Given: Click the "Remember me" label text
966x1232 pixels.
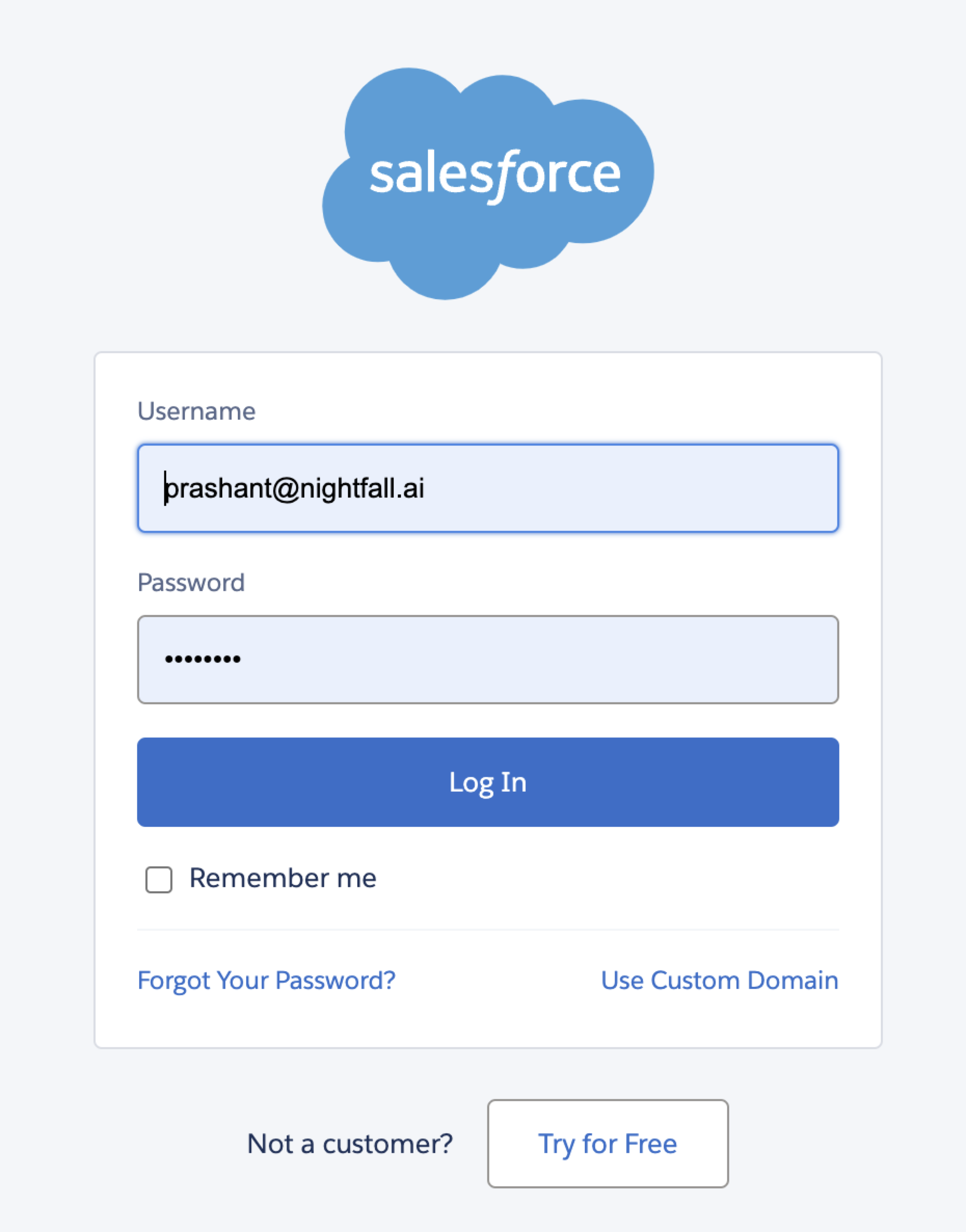Looking at the screenshot, I should (x=283, y=878).
